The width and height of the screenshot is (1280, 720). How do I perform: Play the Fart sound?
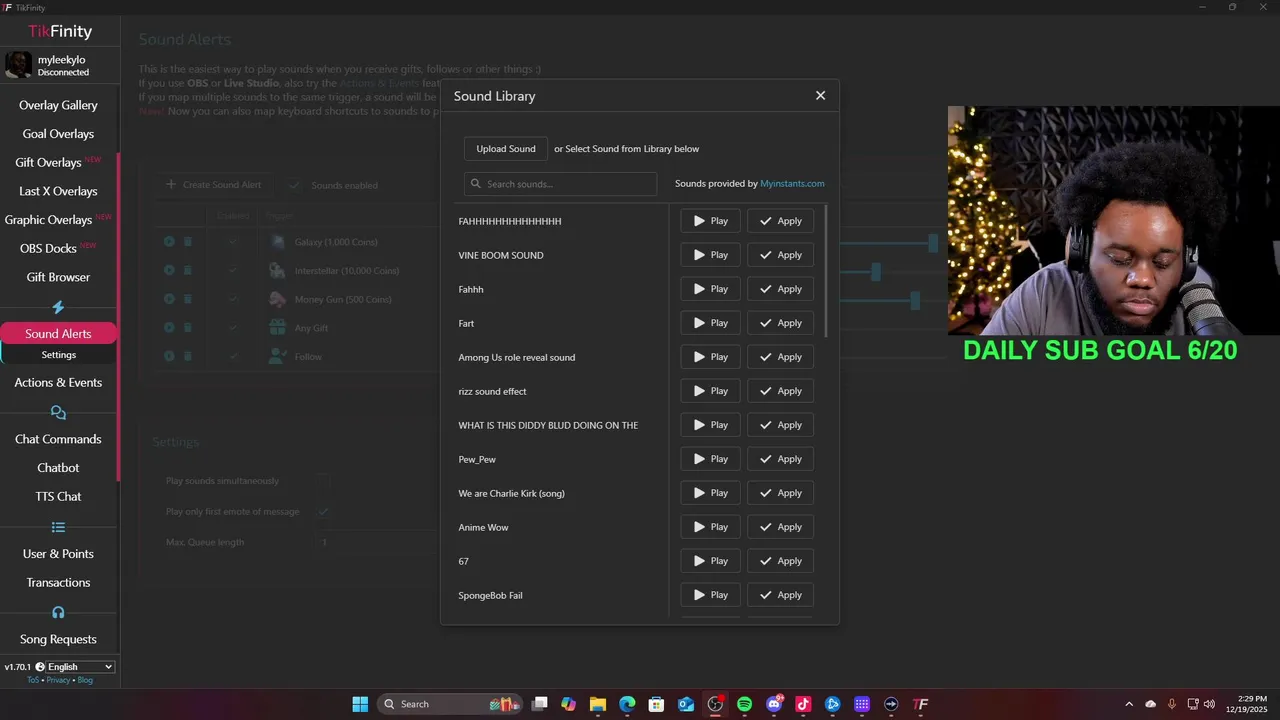click(711, 323)
